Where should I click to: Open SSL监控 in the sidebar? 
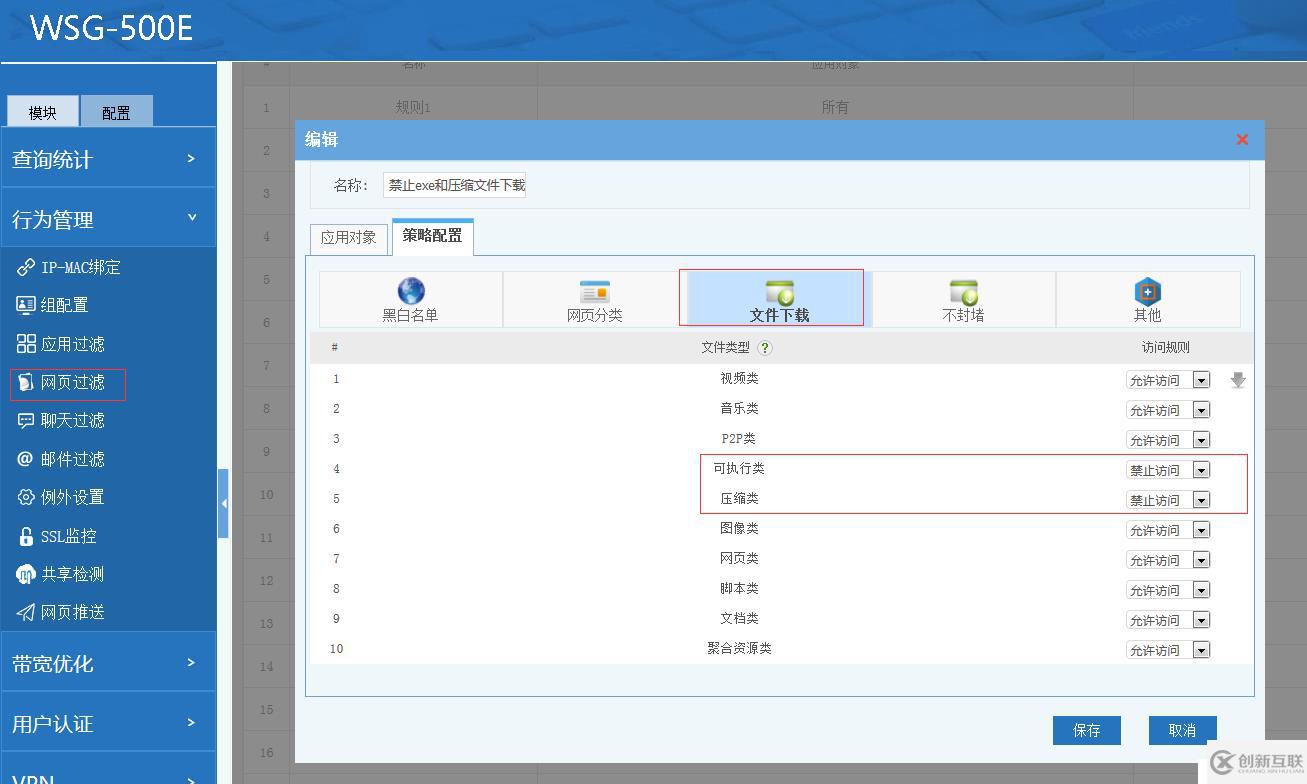(x=68, y=536)
